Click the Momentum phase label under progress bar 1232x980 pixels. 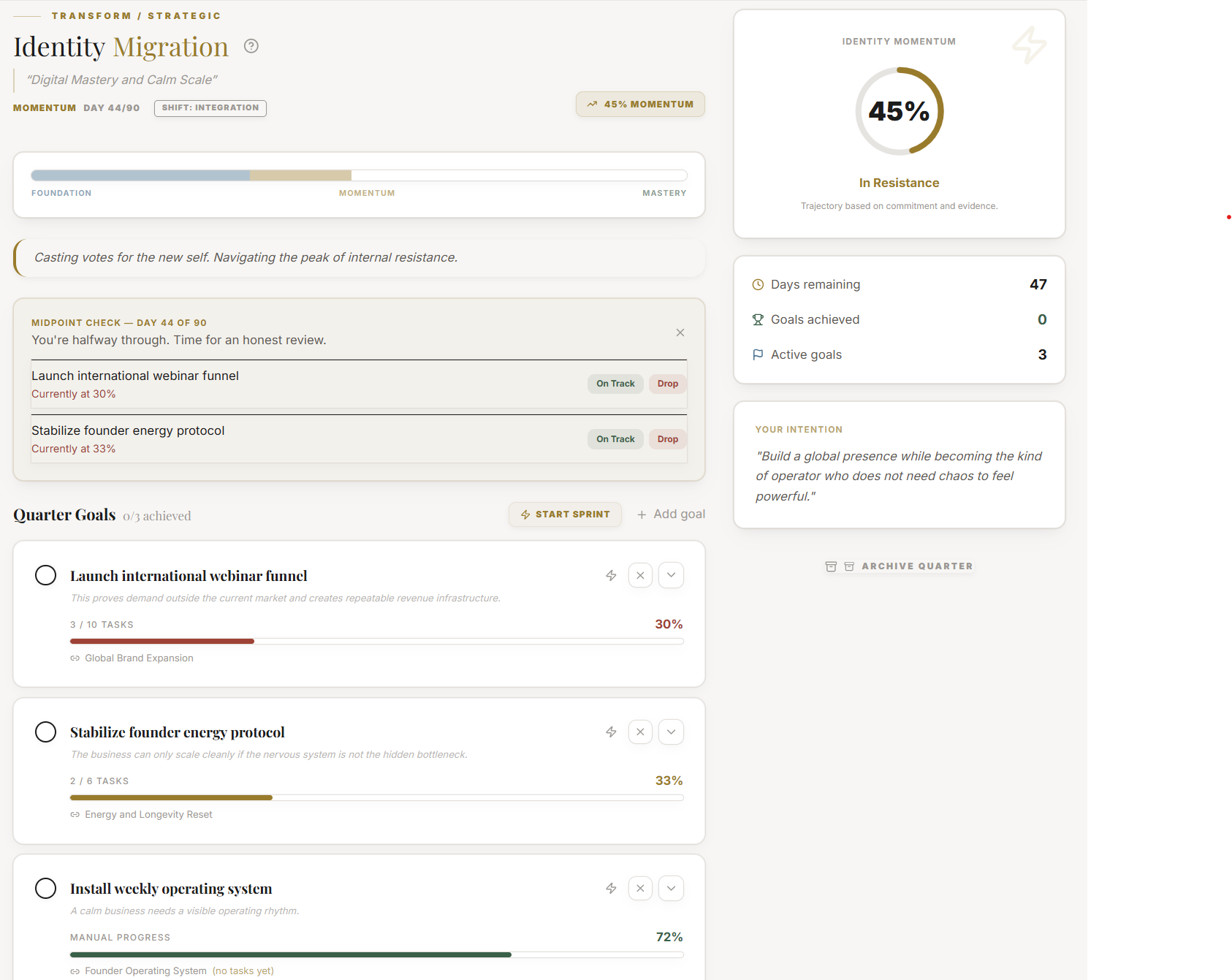tap(367, 193)
